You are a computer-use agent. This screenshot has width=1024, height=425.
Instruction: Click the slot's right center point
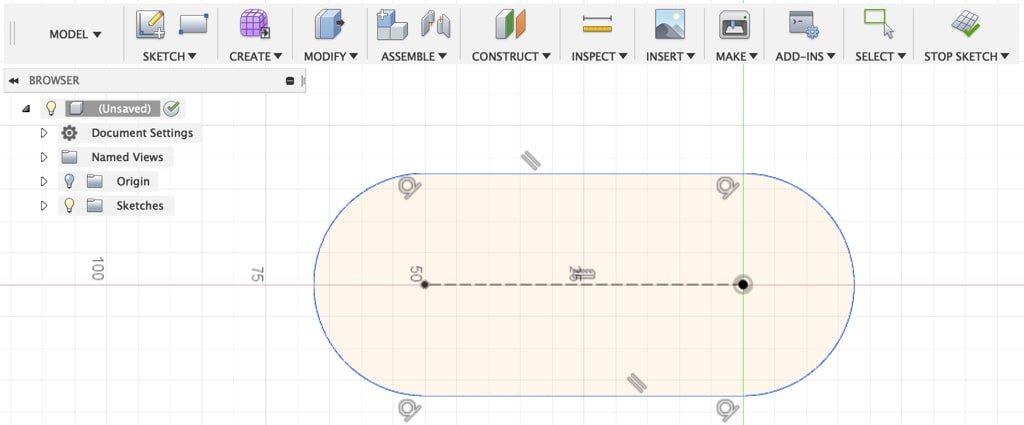pos(743,285)
